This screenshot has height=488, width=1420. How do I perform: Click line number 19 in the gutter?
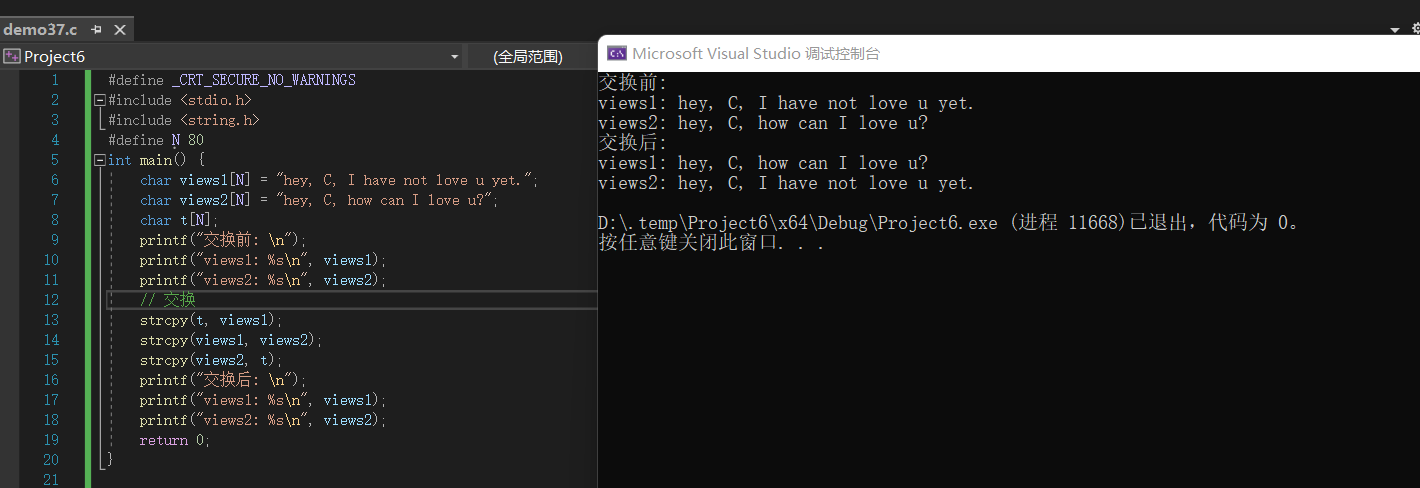point(51,440)
